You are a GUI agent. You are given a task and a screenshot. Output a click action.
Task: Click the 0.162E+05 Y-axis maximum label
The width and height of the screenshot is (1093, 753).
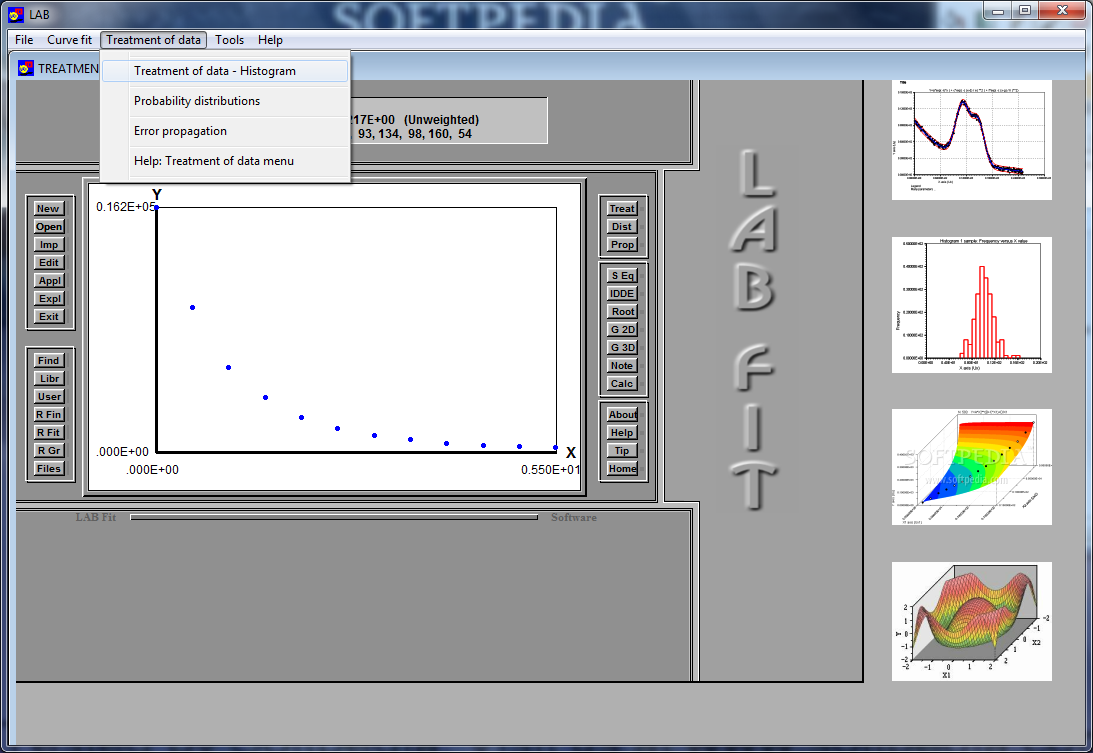pyautogui.click(x=125, y=207)
